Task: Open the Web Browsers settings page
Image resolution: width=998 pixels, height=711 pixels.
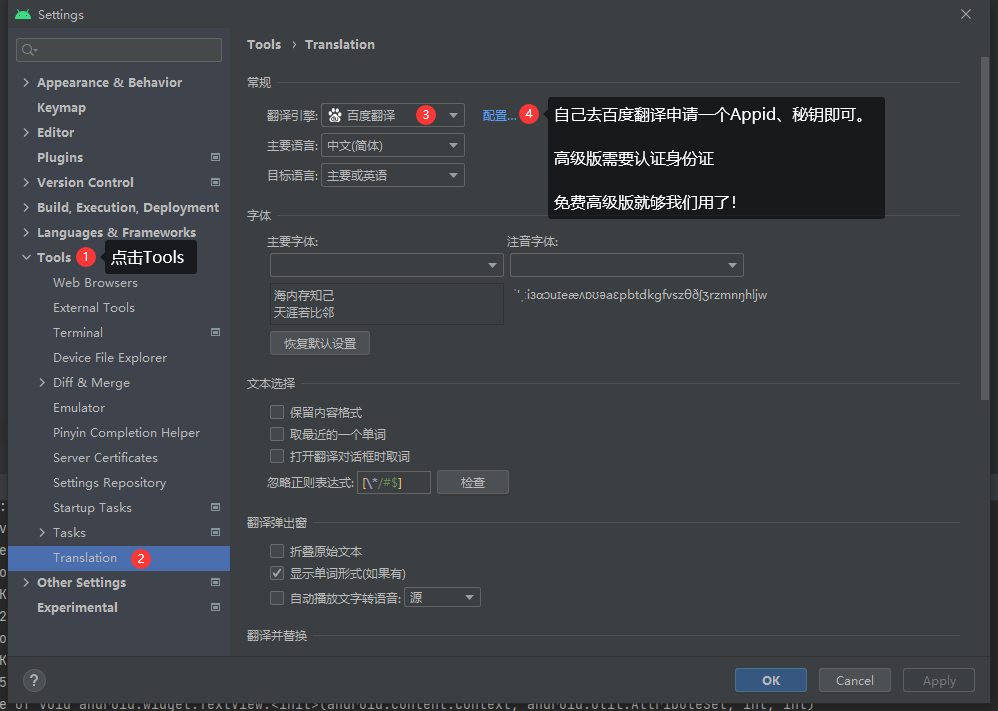Action: [x=95, y=283]
